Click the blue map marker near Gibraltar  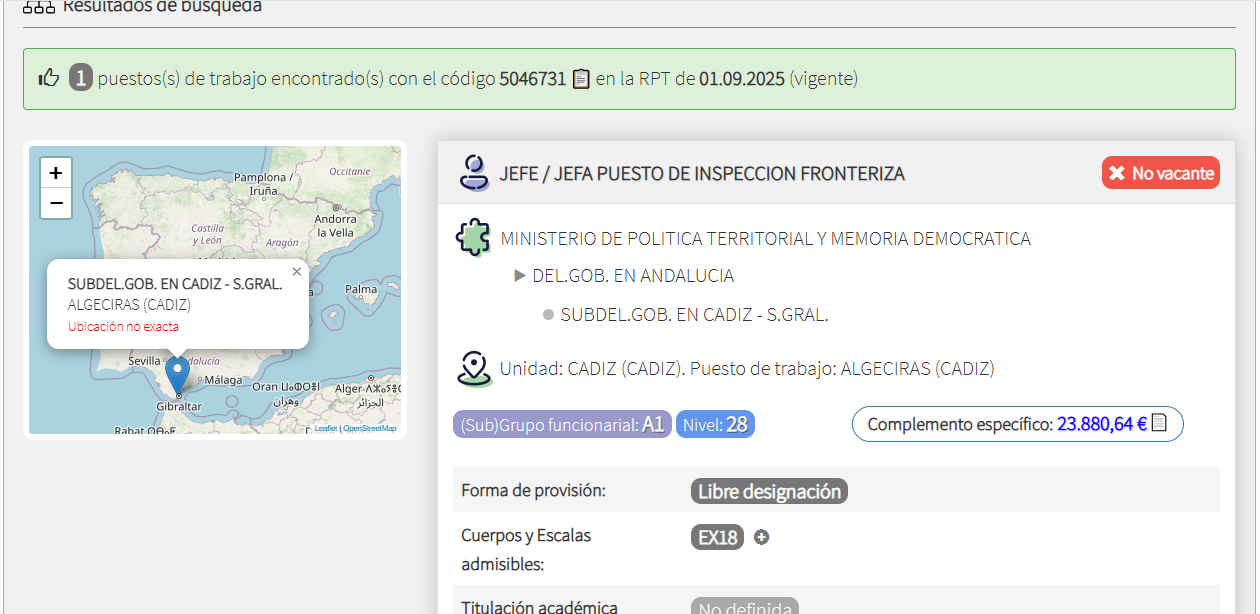pyautogui.click(x=177, y=375)
